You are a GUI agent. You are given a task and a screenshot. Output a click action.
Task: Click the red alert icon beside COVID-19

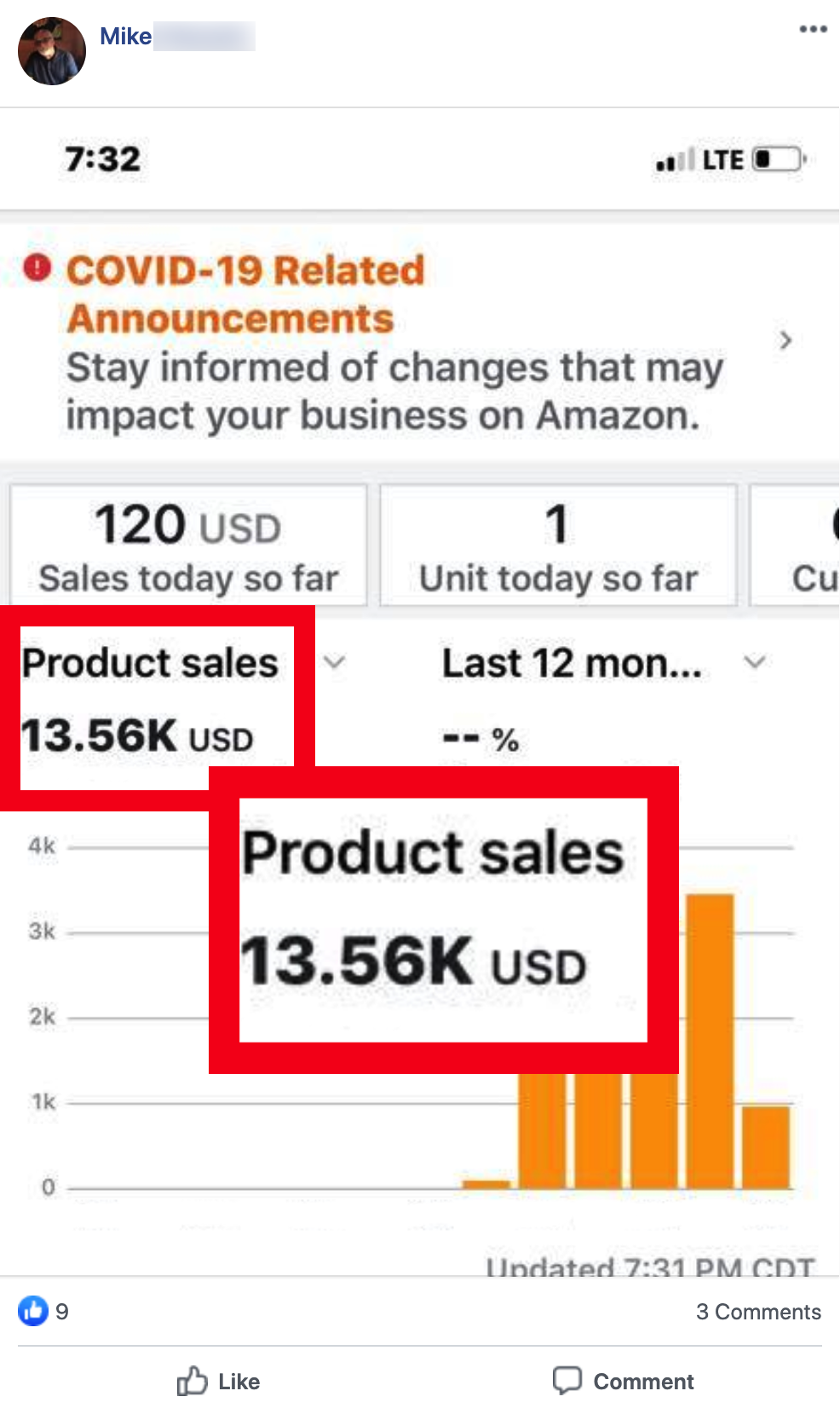coord(37,268)
